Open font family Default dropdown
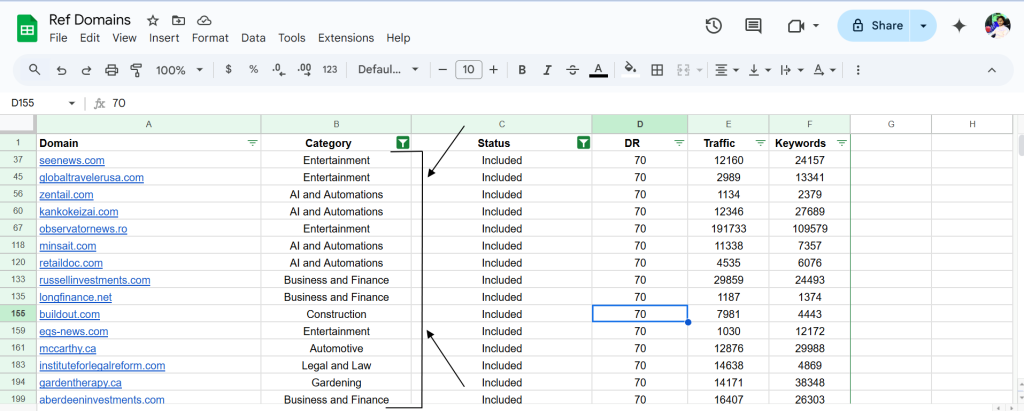The image size is (1024, 411). pos(388,70)
